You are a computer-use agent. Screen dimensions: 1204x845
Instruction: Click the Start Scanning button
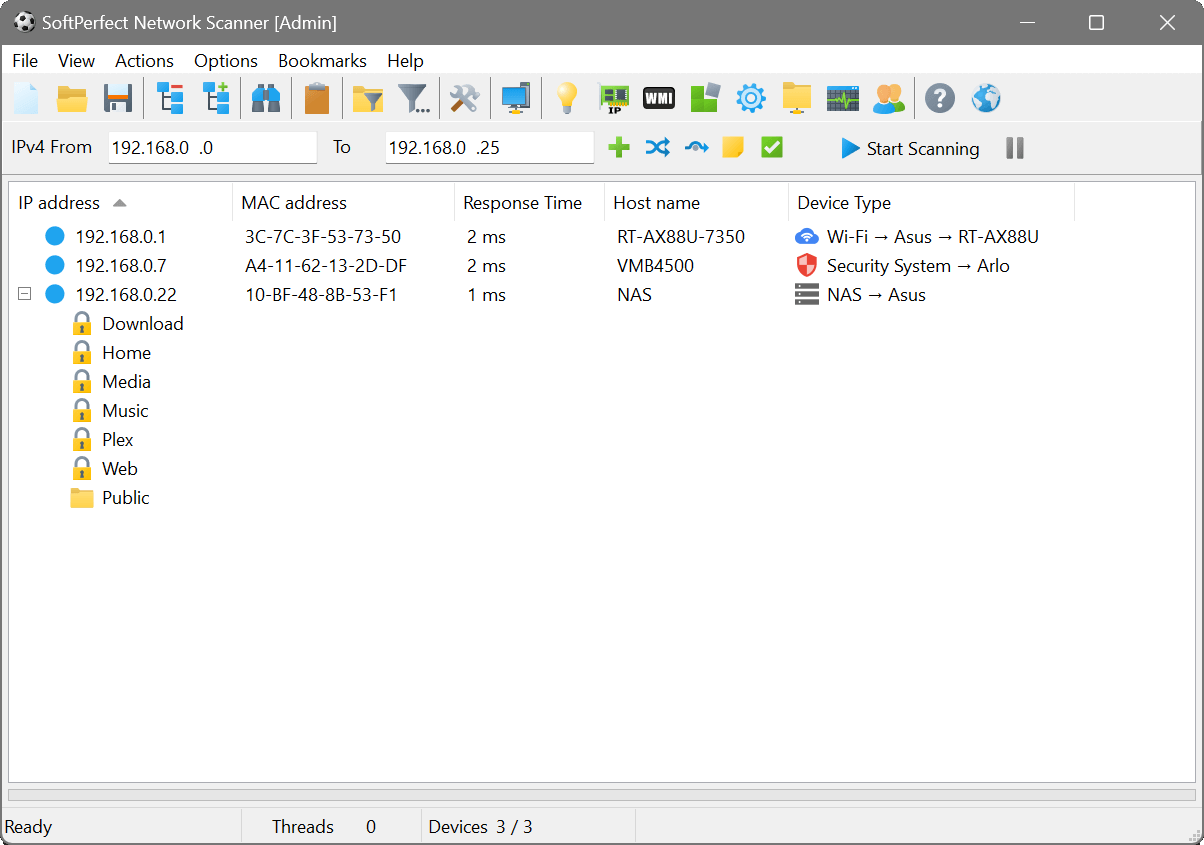pyautogui.click(x=910, y=148)
